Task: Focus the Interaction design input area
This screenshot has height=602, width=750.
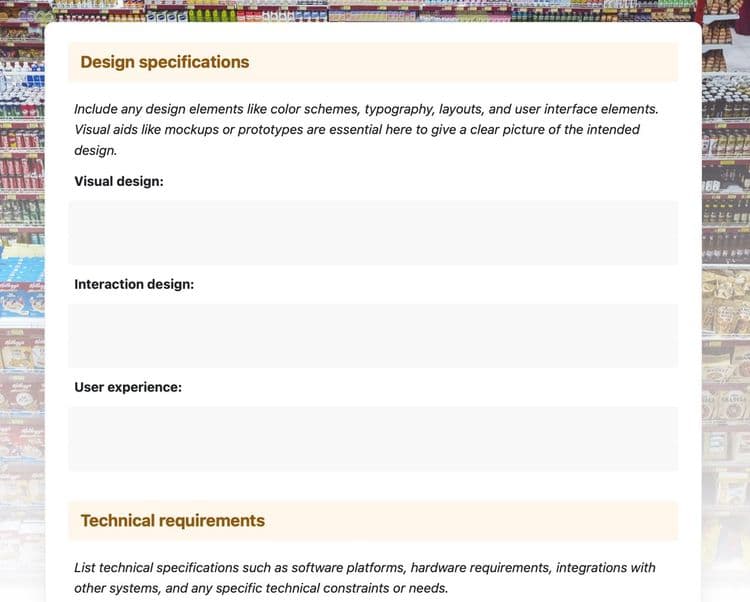Action: point(373,336)
